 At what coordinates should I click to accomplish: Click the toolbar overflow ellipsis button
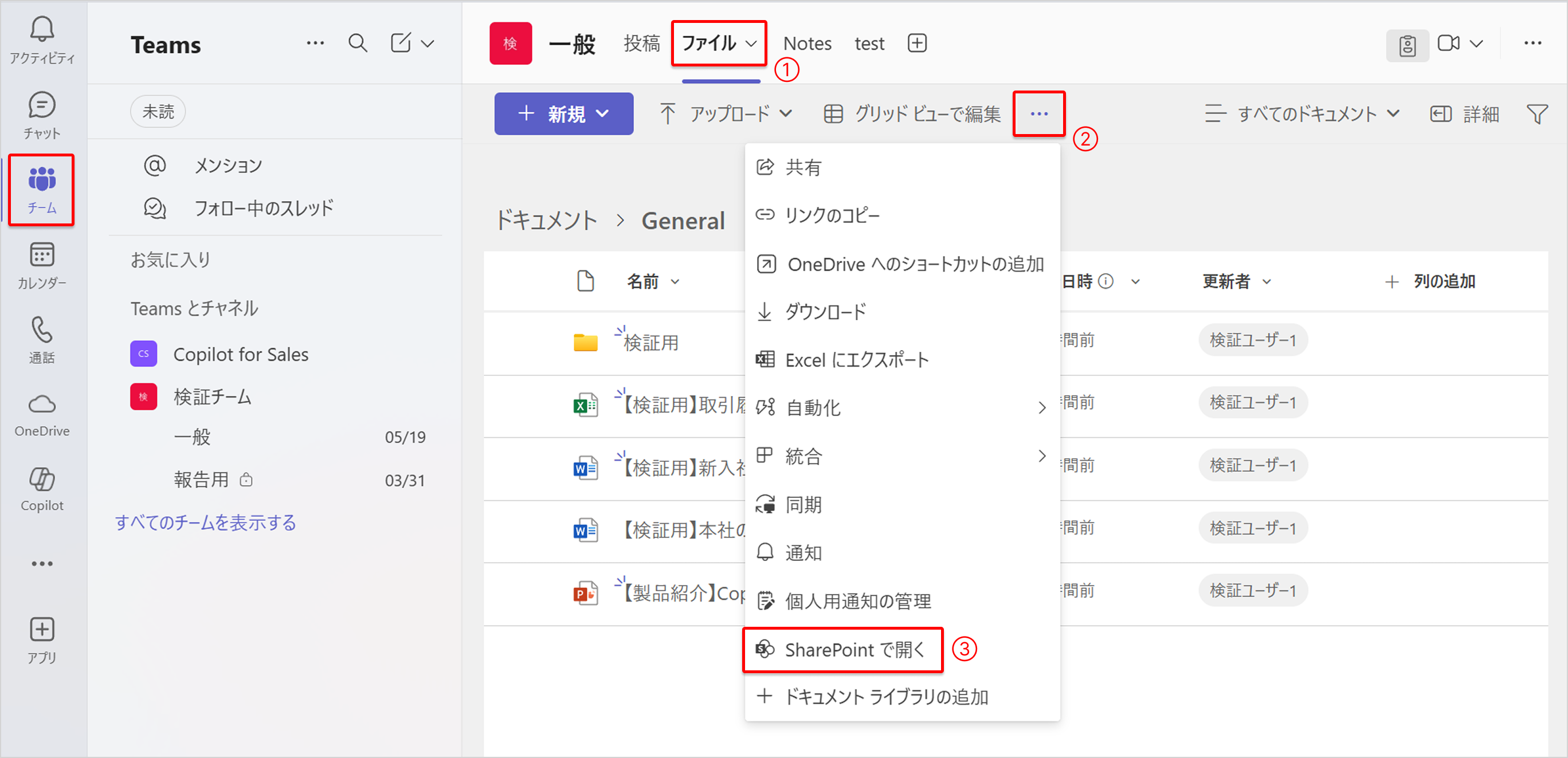pyautogui.click(x=1039, y=113)
